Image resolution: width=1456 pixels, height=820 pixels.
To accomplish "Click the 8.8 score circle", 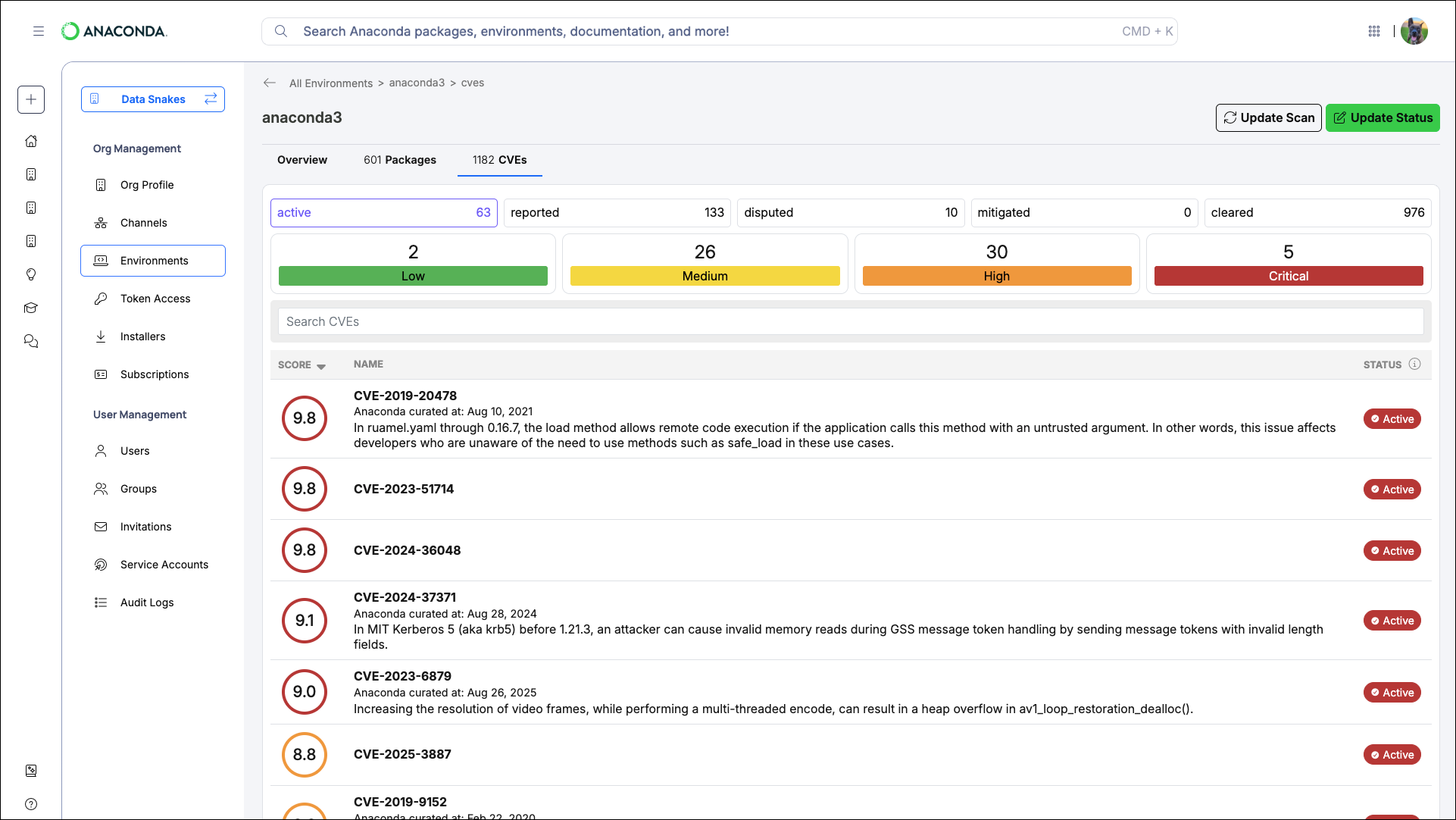I will [305, 755].
